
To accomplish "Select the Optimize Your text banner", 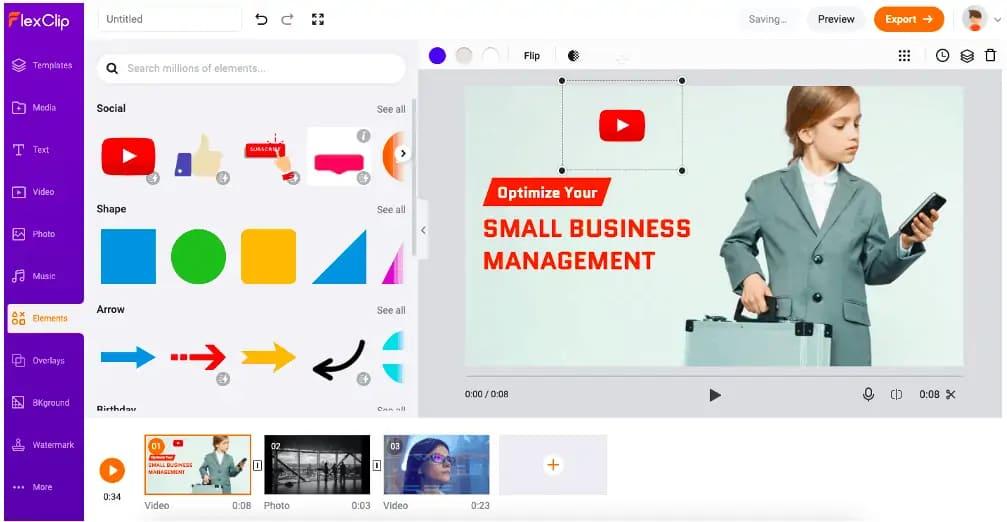I will click(547, 192).
